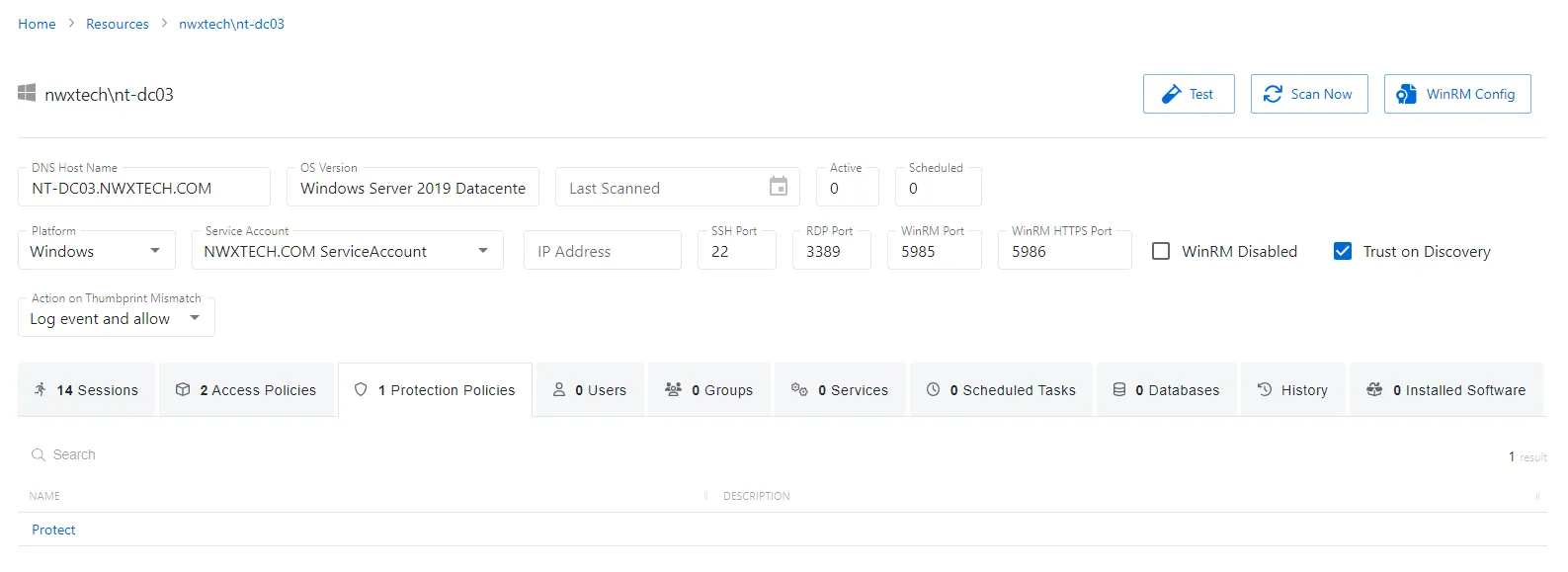
Task: Sort by the DESCRIPTION column header
Action: [757, 496]
